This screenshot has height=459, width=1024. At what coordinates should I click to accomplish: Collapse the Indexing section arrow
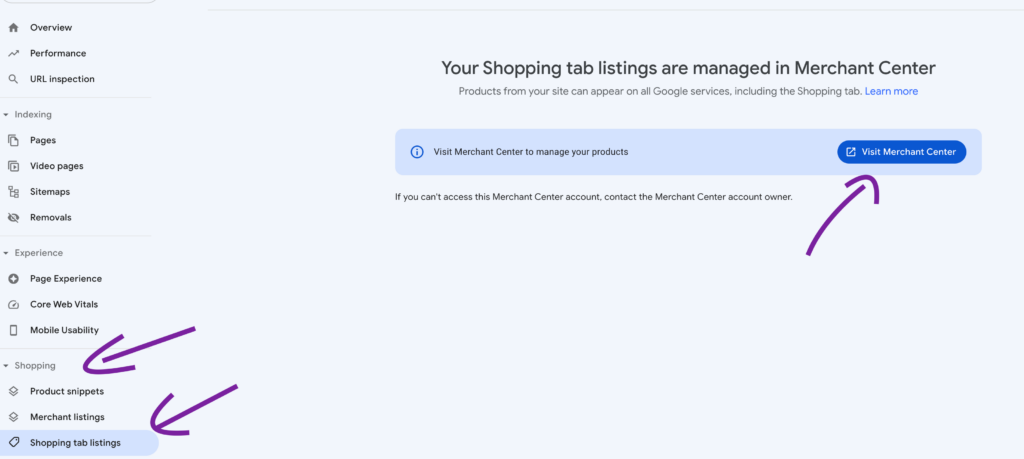pos(6,115)
